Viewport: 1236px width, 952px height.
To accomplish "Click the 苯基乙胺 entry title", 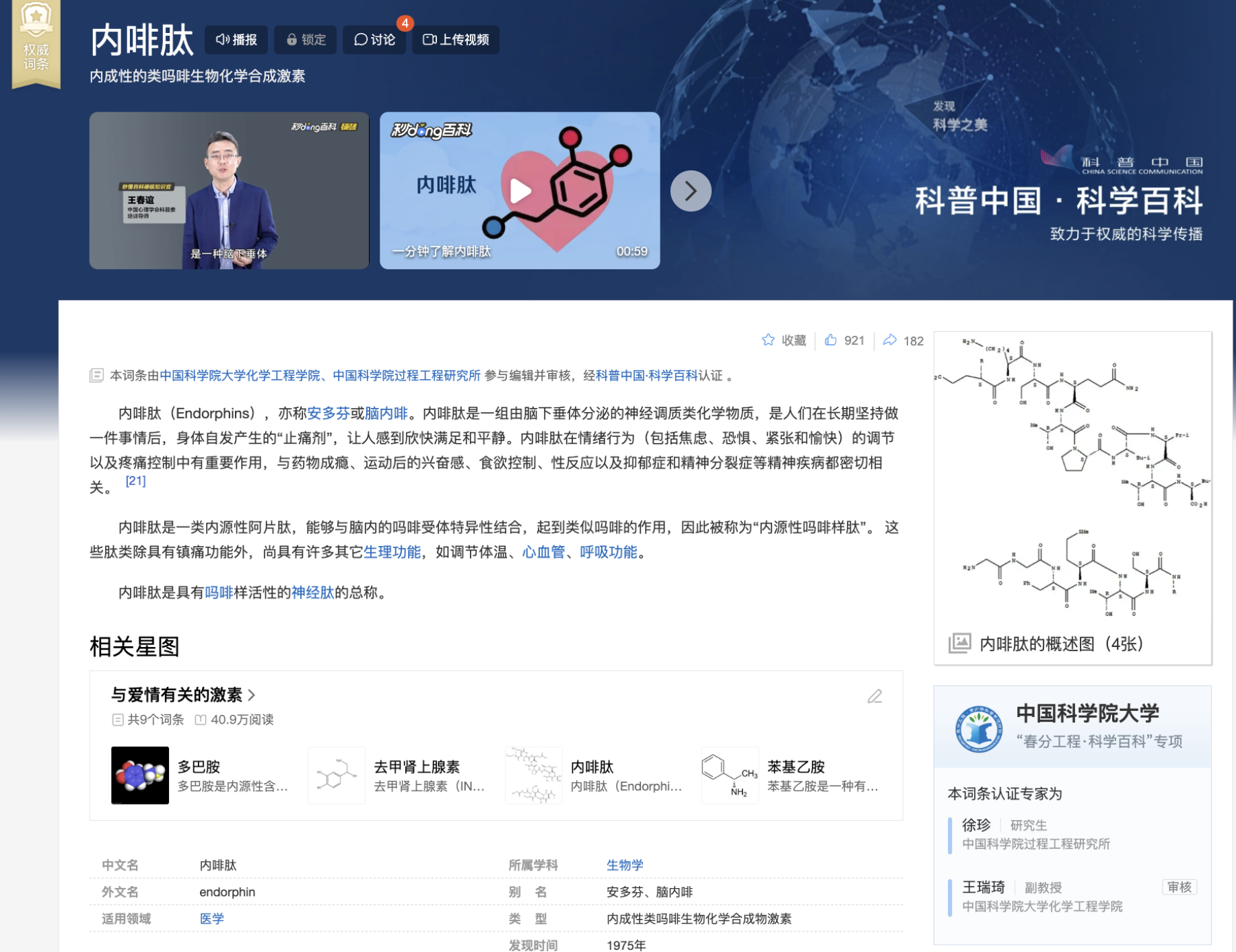I will coord(796,767).
